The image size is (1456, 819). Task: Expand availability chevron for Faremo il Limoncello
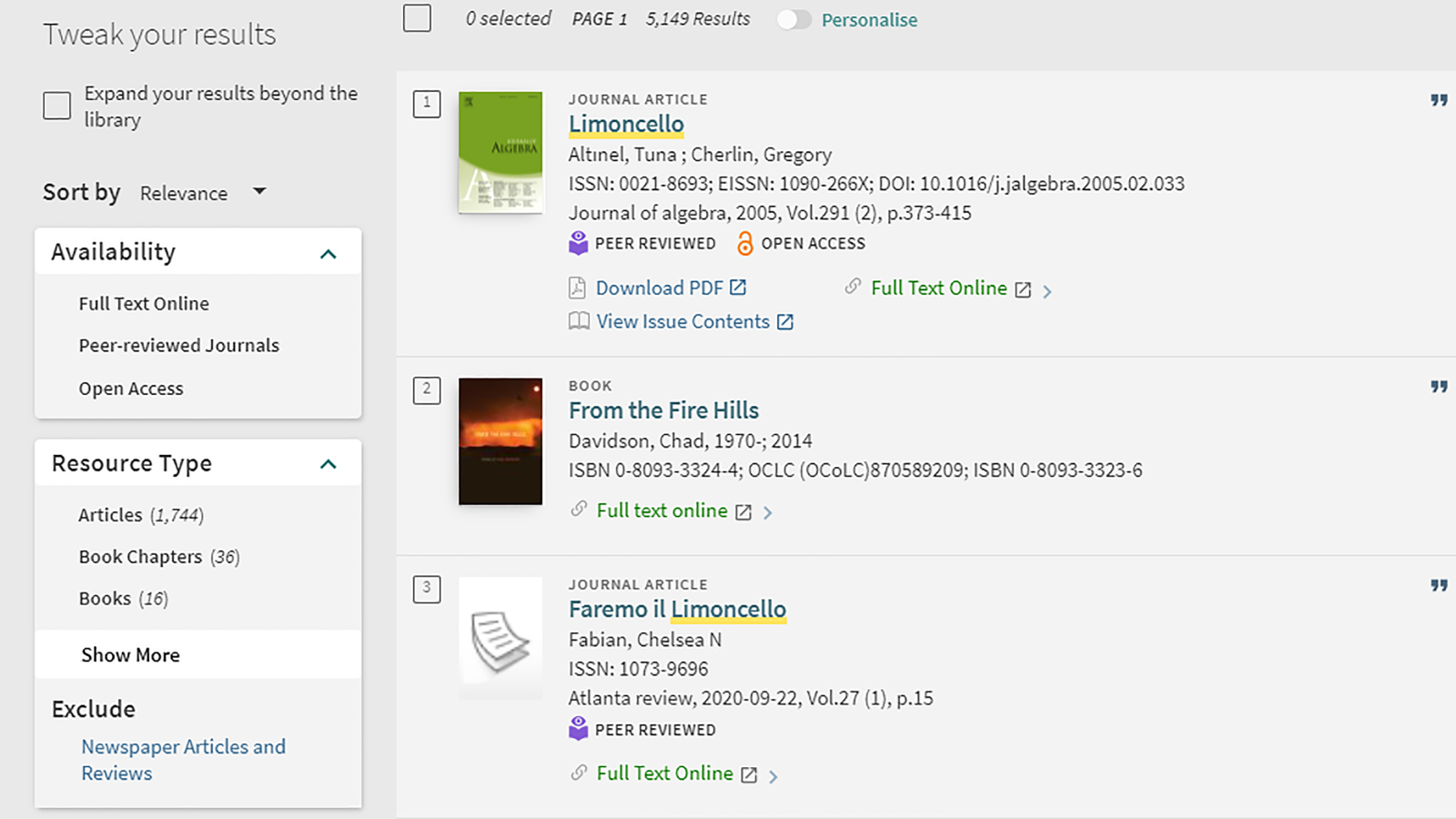[x=773, y=776]
